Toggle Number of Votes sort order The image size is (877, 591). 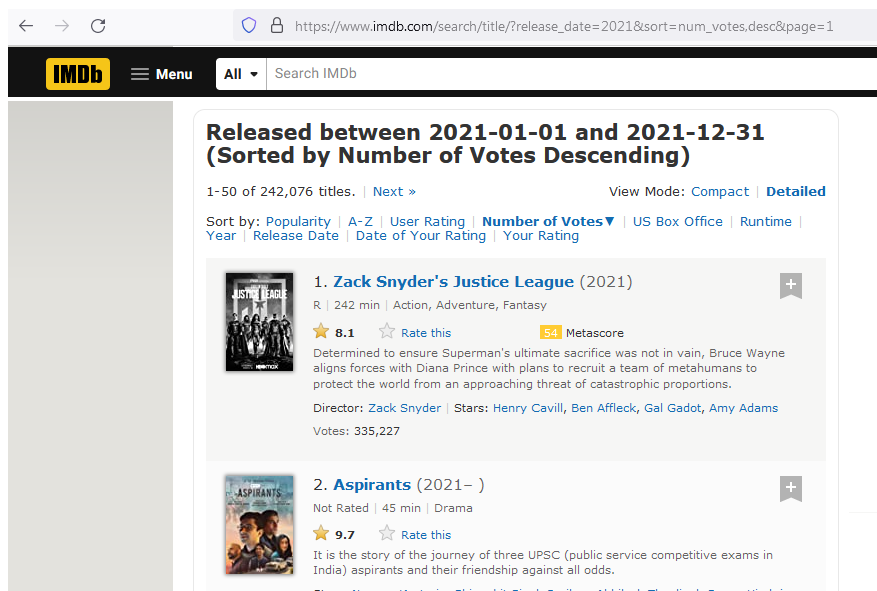click(543, 221)
